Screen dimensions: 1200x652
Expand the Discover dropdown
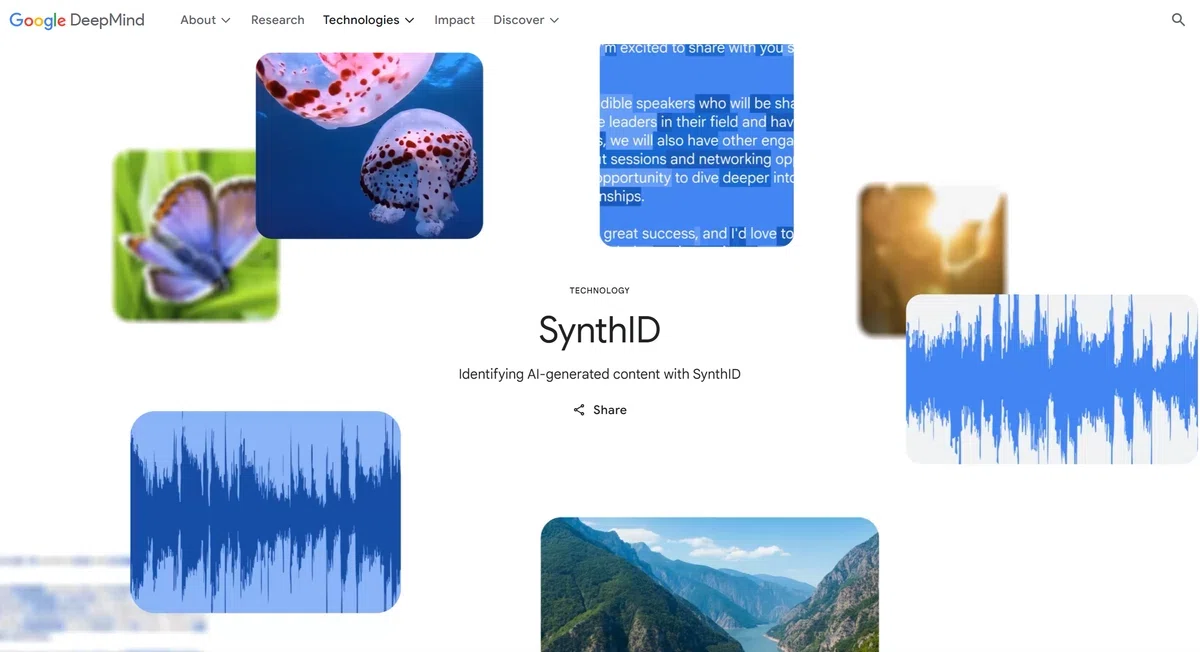[x=526, y=20]
